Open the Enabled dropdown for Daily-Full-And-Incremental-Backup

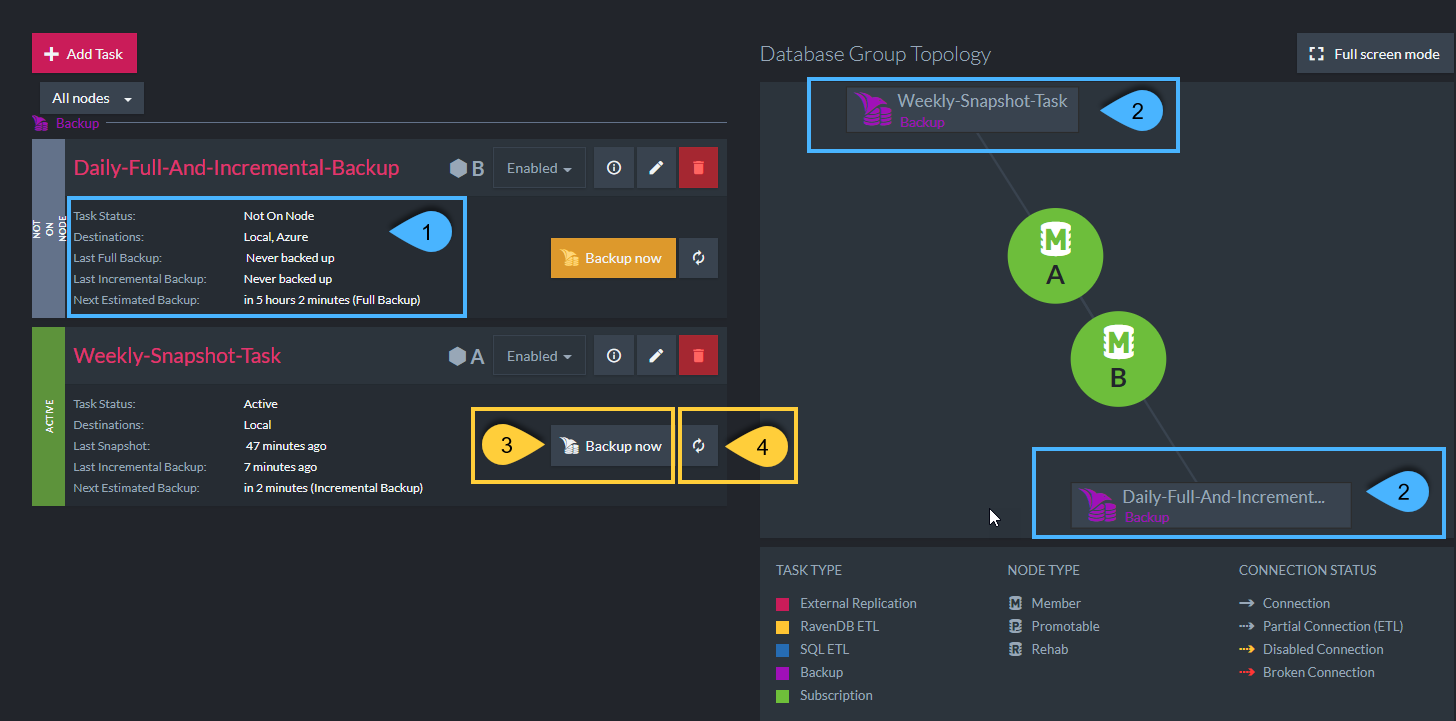pyautogui.click(x=540, y=168)
